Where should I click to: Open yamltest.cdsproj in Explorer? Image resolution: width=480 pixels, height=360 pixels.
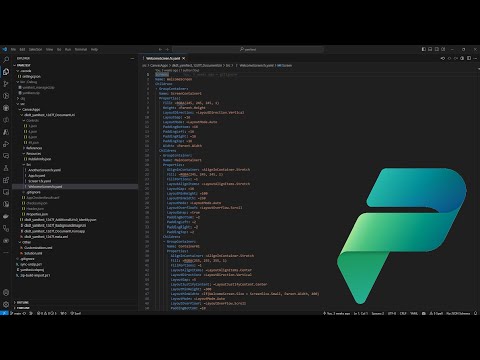(32, 270)
